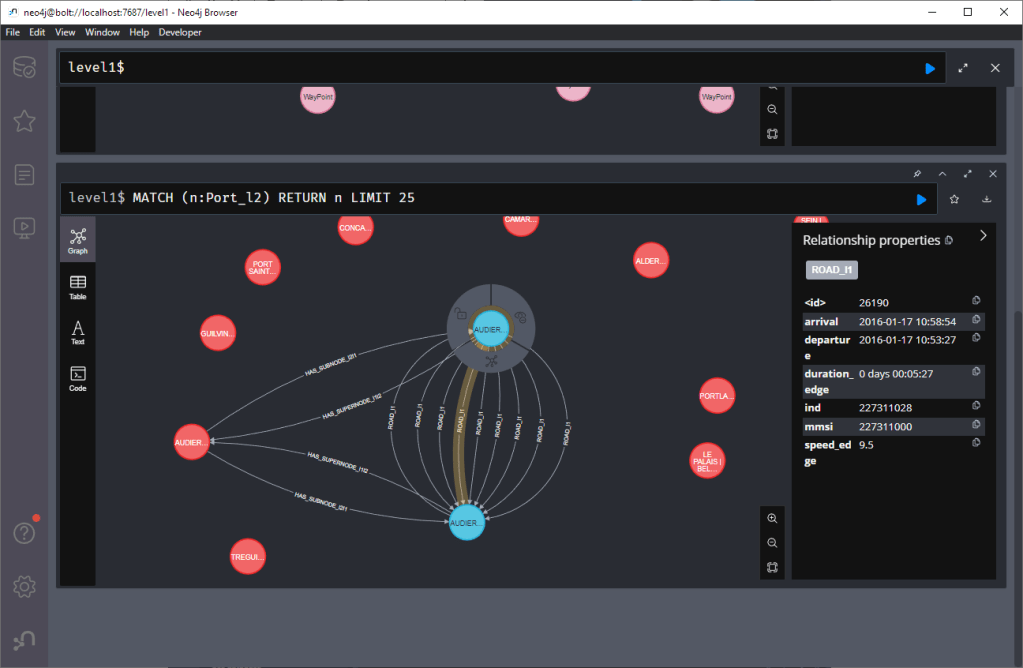Collapse the Relationship properties panel
This screenshot has height=668, width=1023.
click(983, 236)
